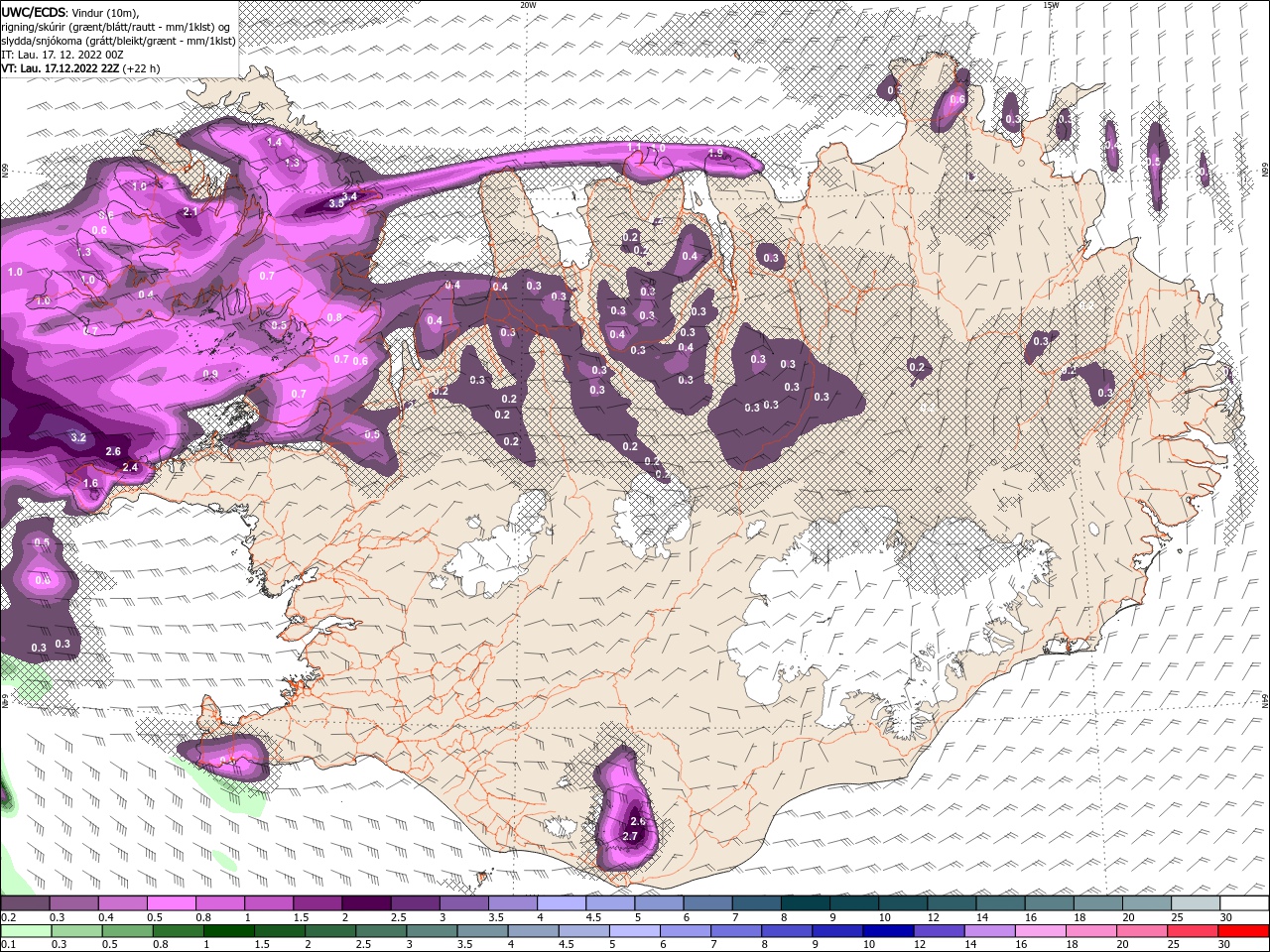This screenshot has width=1270, height=952.
Task: Click the 15W longitude label
Action: point(1051,4)
